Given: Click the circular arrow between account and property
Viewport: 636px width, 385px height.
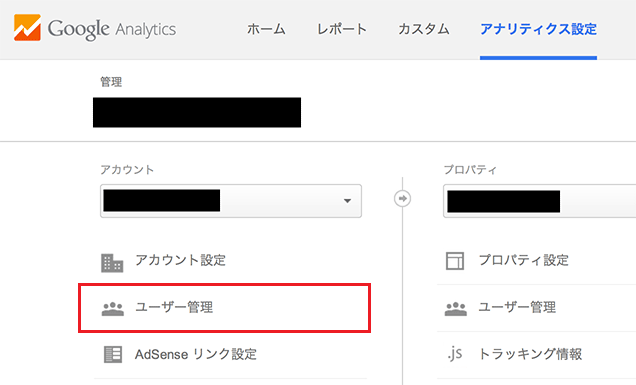Looking at the screenshot, I should point(402,198).
